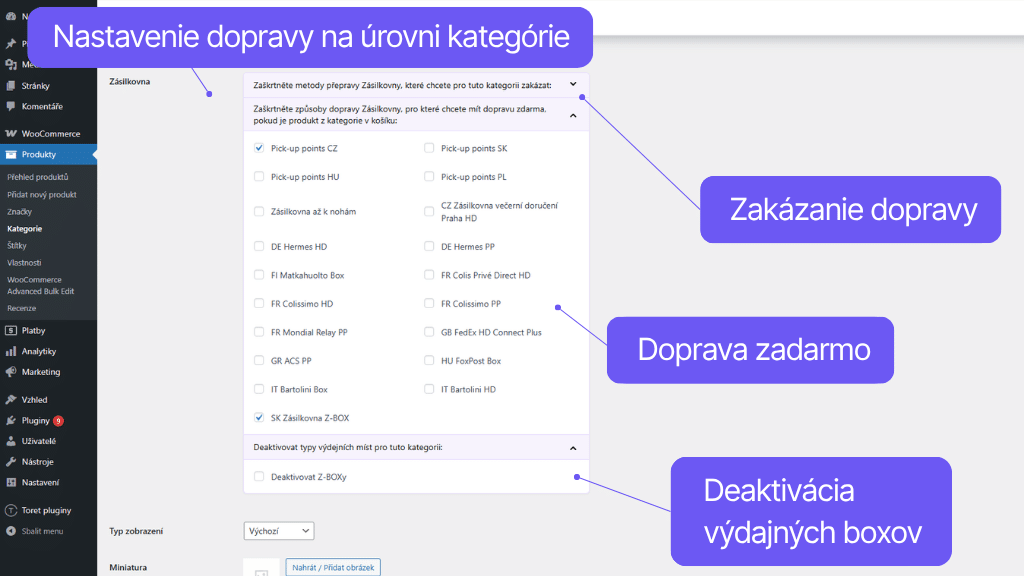Viewport: 1024px width, 576px height.
Task: Check FI Matkahuolto Box checkbox
Action: (x=259, y=275)
